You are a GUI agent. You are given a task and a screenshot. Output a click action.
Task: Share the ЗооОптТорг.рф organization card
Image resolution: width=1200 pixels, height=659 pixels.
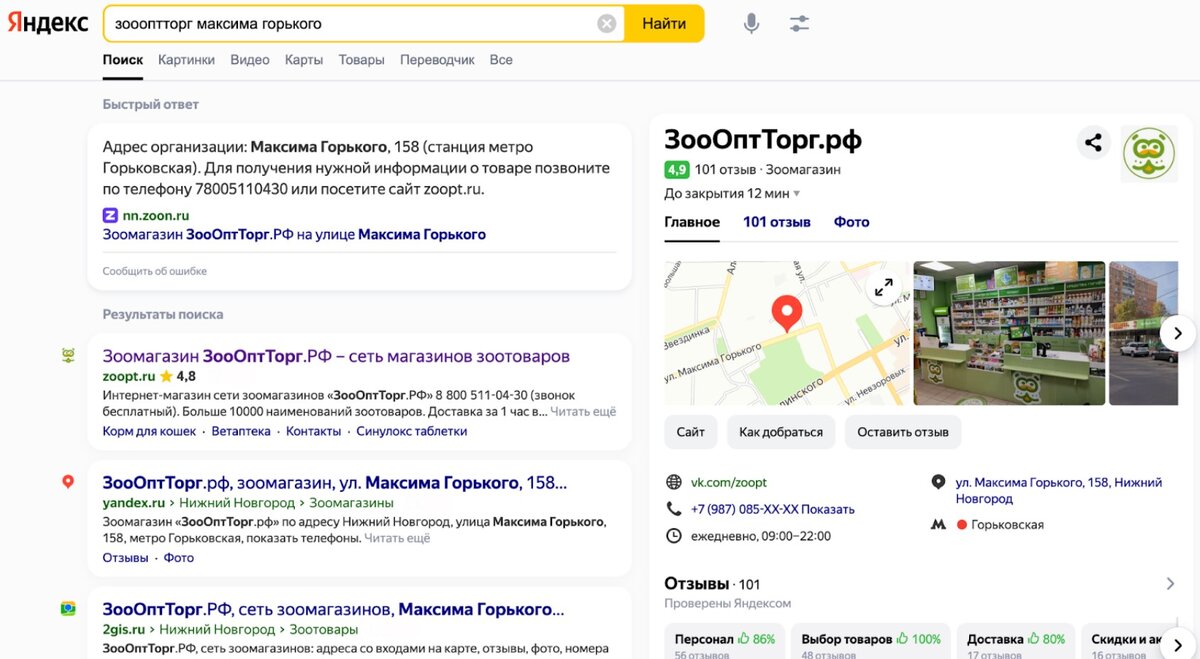(1093, 143)
